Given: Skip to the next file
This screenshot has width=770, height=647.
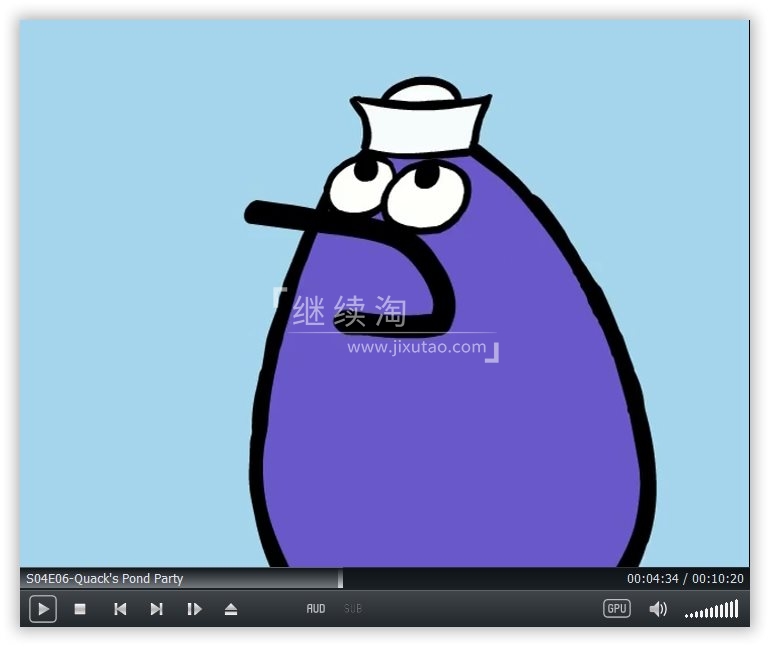Looking at the screenshot, I should [157, 609].
